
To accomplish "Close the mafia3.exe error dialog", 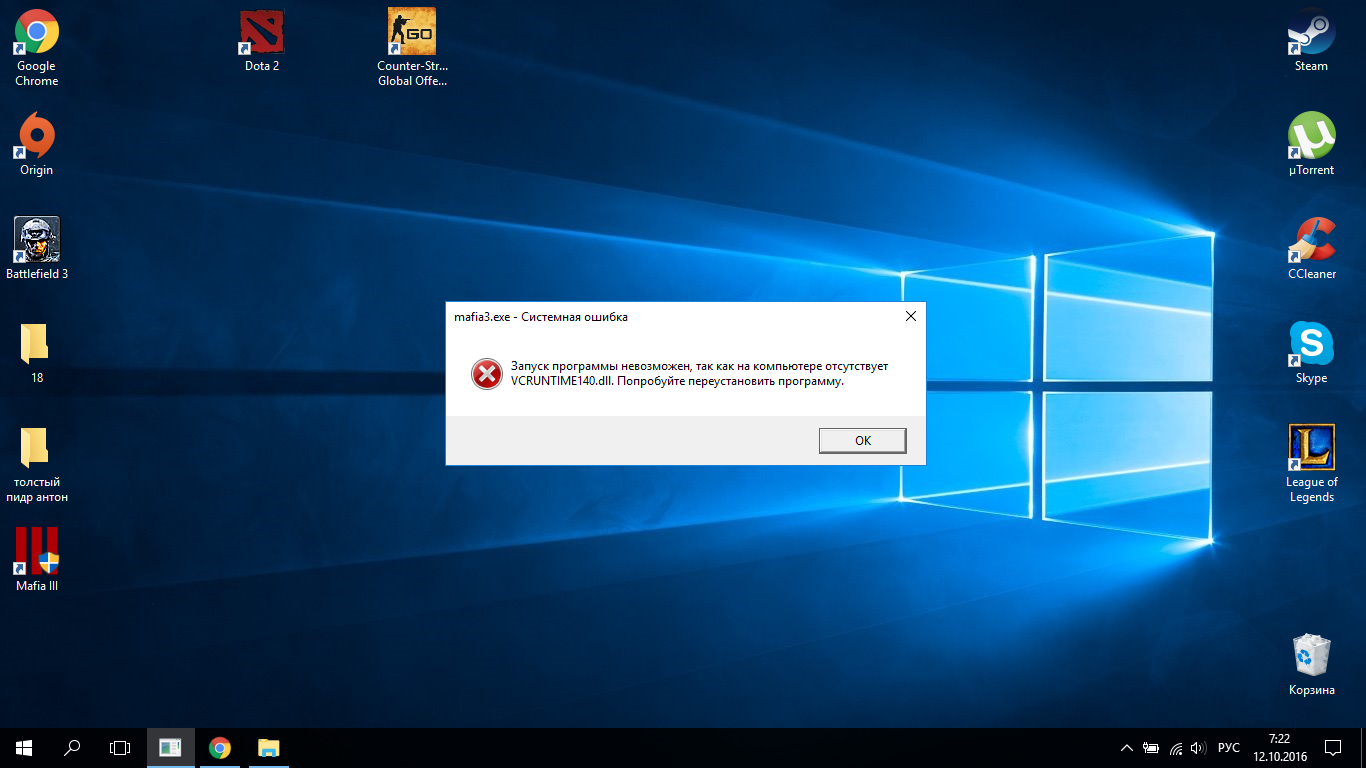I will click(x=910, y=316).
